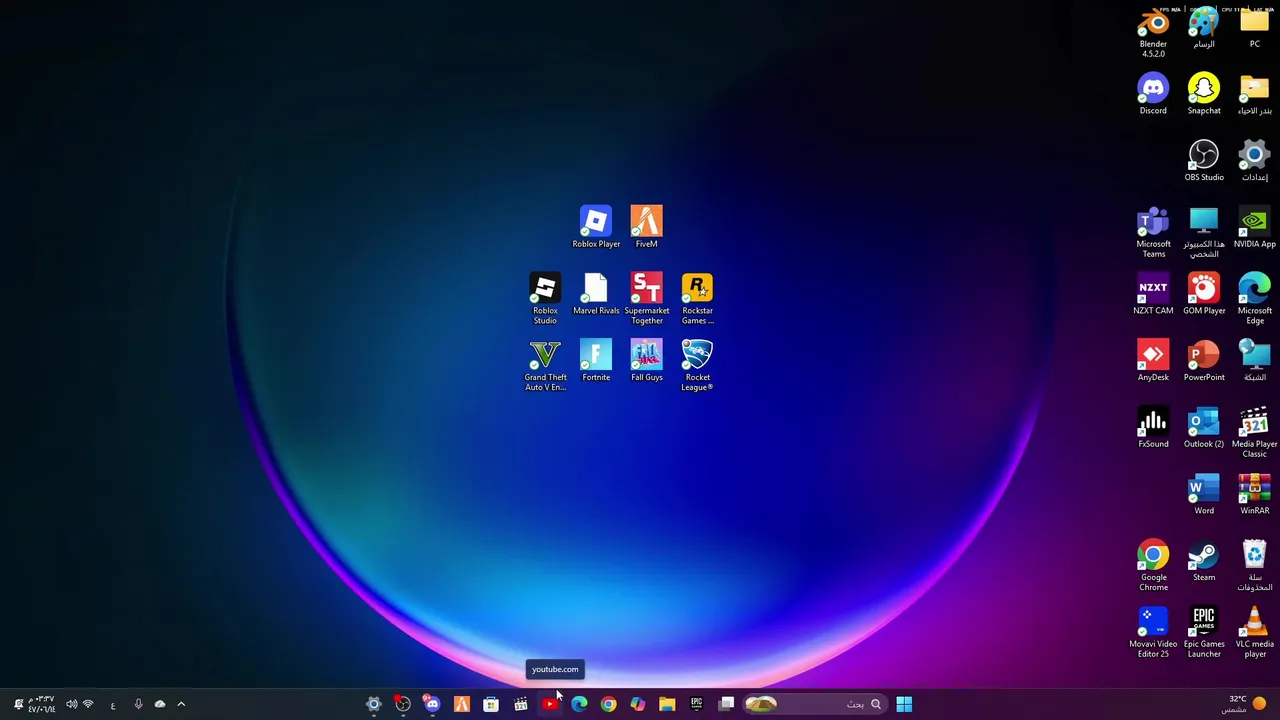Open FiveM from the taskbar

(x=461, y=704)
